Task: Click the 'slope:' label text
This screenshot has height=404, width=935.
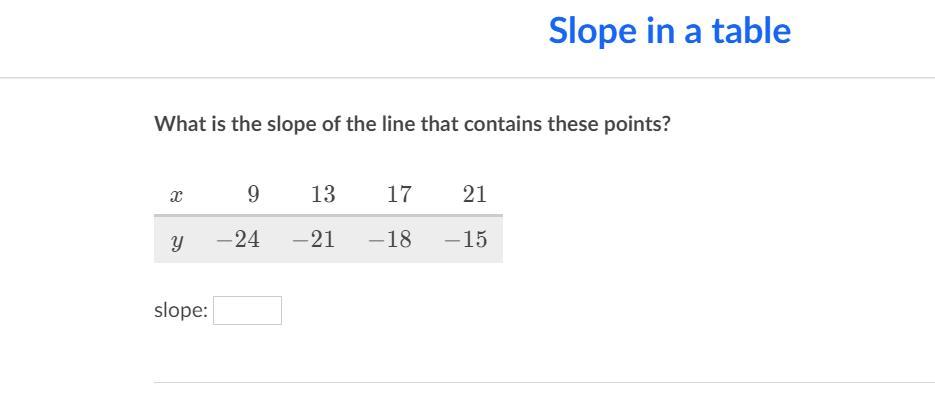Action: pyautogui.click(x=181, y=310)
